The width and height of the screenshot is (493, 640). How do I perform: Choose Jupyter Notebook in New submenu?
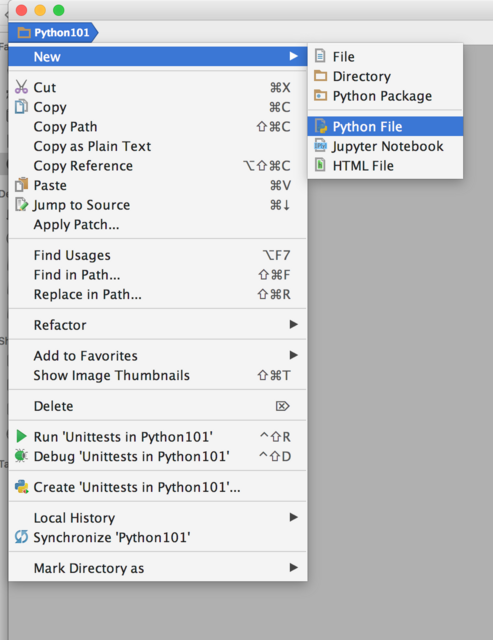385,146
